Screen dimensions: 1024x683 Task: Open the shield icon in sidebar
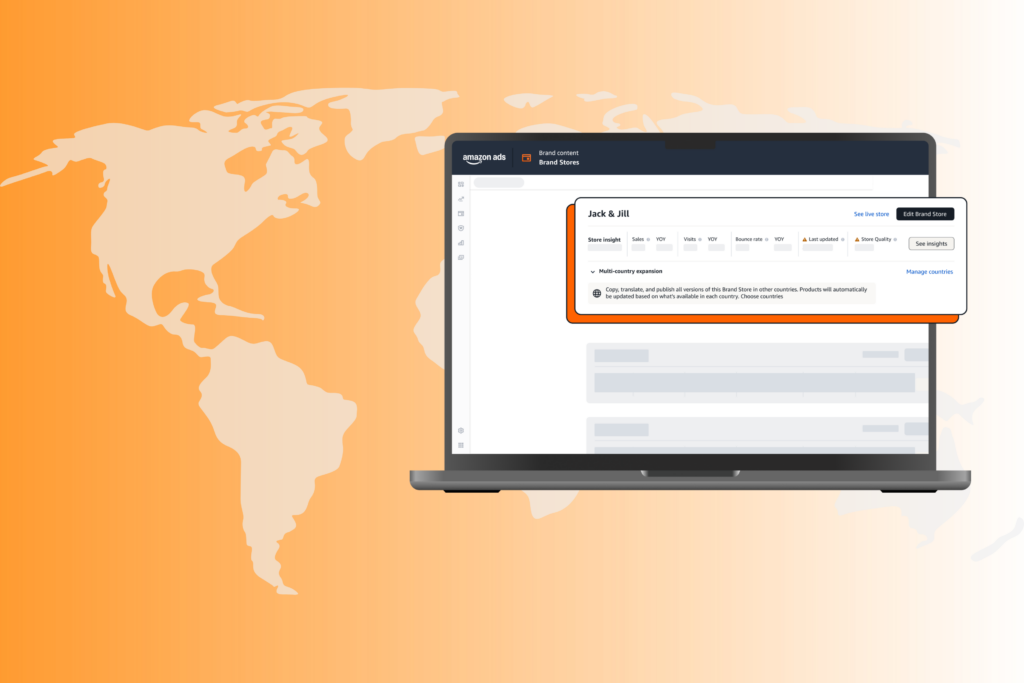pyautogui.click(x=461, y=228)
